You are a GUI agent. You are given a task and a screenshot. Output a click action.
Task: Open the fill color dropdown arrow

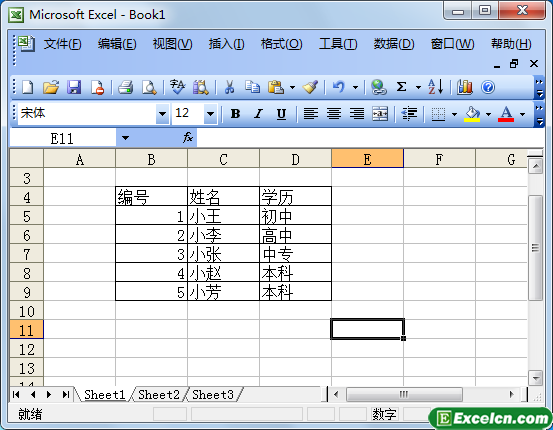click(x=488, y=114)
